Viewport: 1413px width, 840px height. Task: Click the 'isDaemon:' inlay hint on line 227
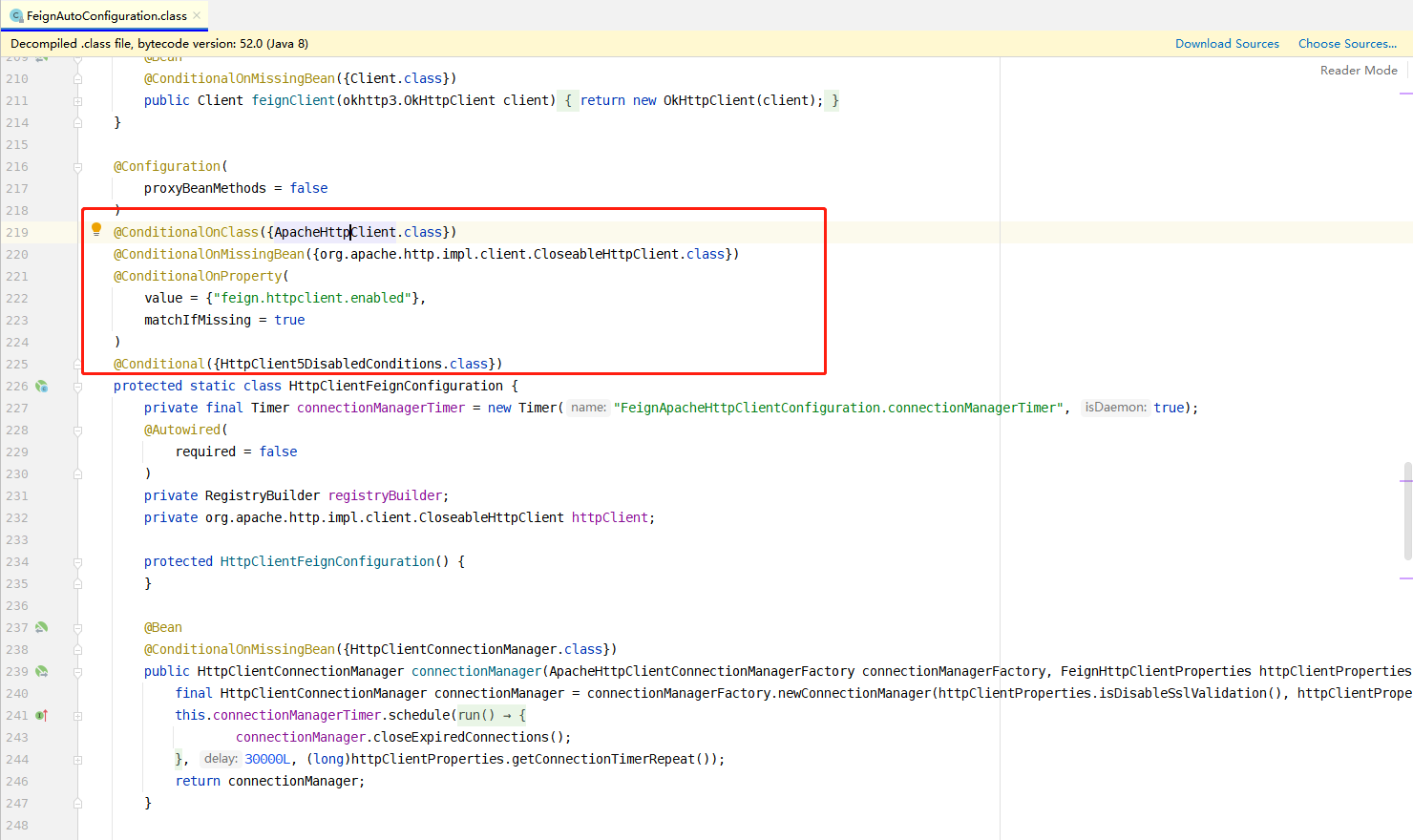click(1115, 408)
